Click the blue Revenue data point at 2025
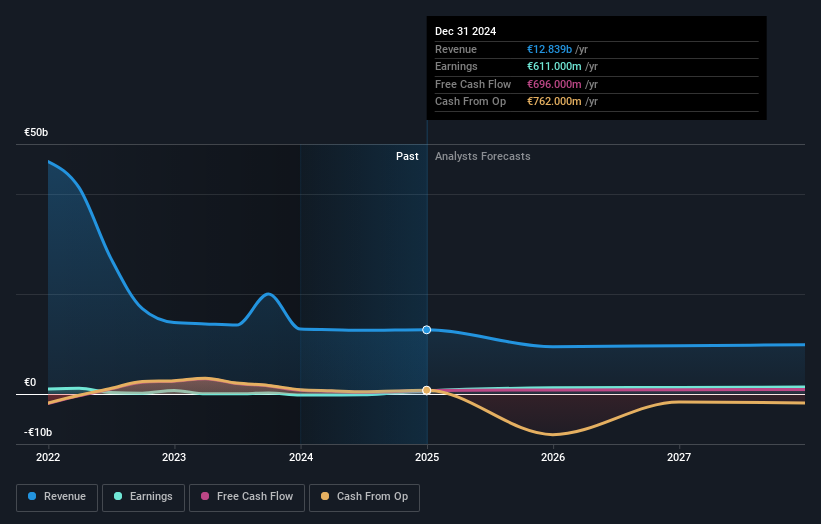The height and width of the screenshot is (524, 821). pyautogui.click(x=427, y=330)
